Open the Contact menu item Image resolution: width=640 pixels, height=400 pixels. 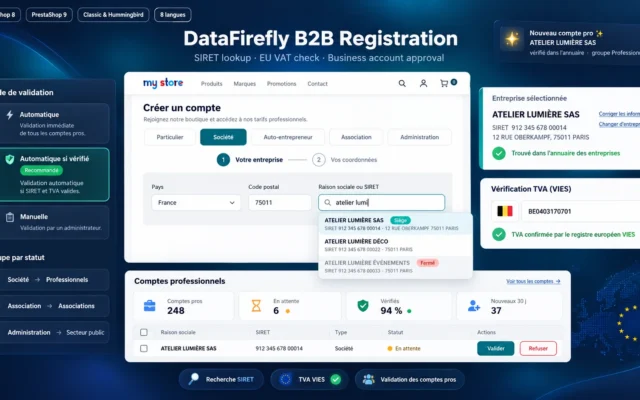point(317,84)
